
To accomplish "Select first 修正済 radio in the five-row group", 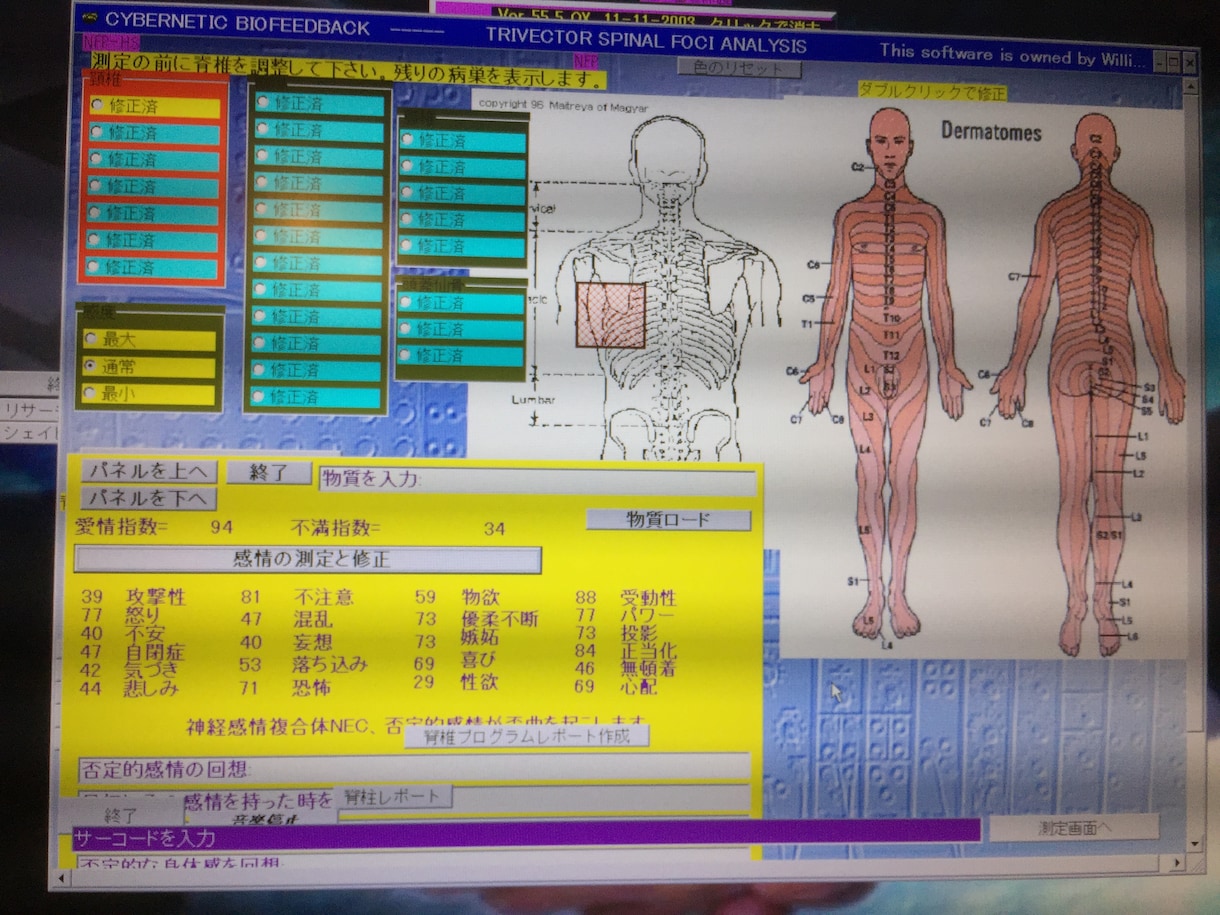I will click(x=408, y=140).
